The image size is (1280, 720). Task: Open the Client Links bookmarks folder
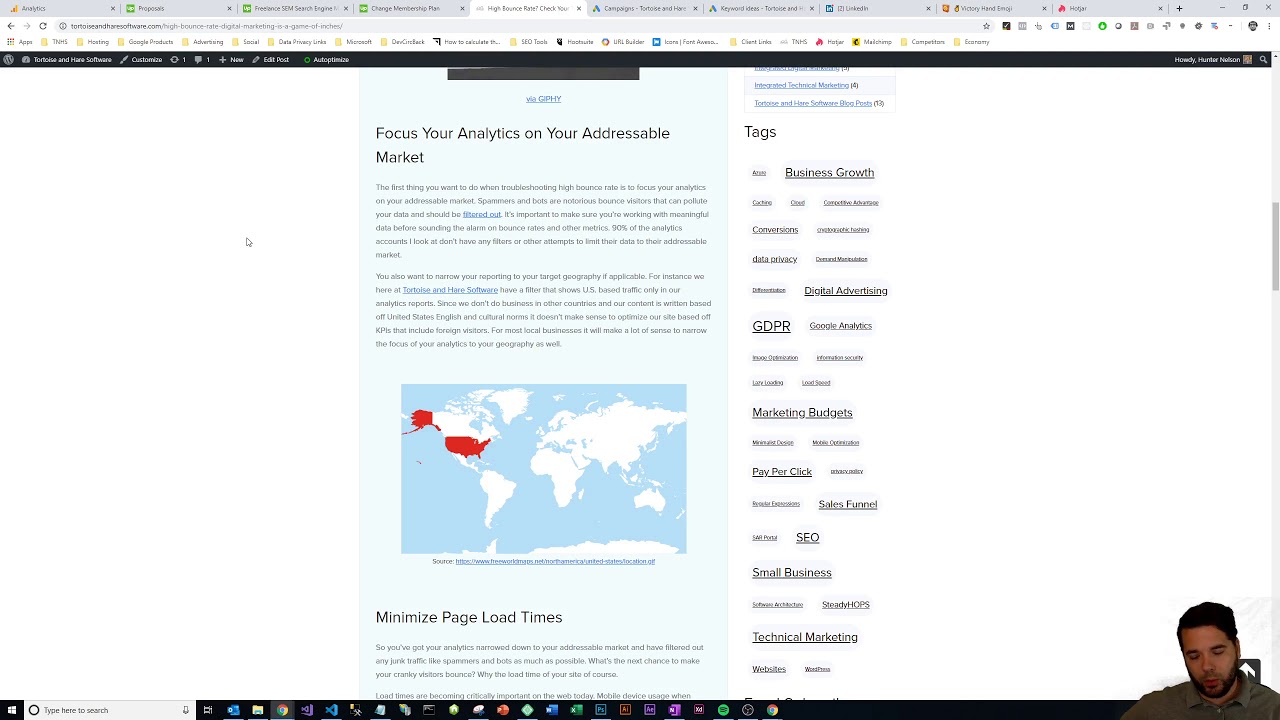point(750,42)
